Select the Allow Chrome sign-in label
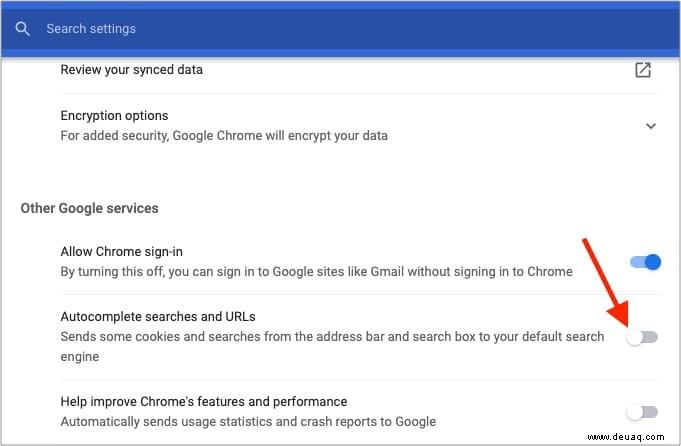The height and width of the screenshot is (446, 681). 121,251
